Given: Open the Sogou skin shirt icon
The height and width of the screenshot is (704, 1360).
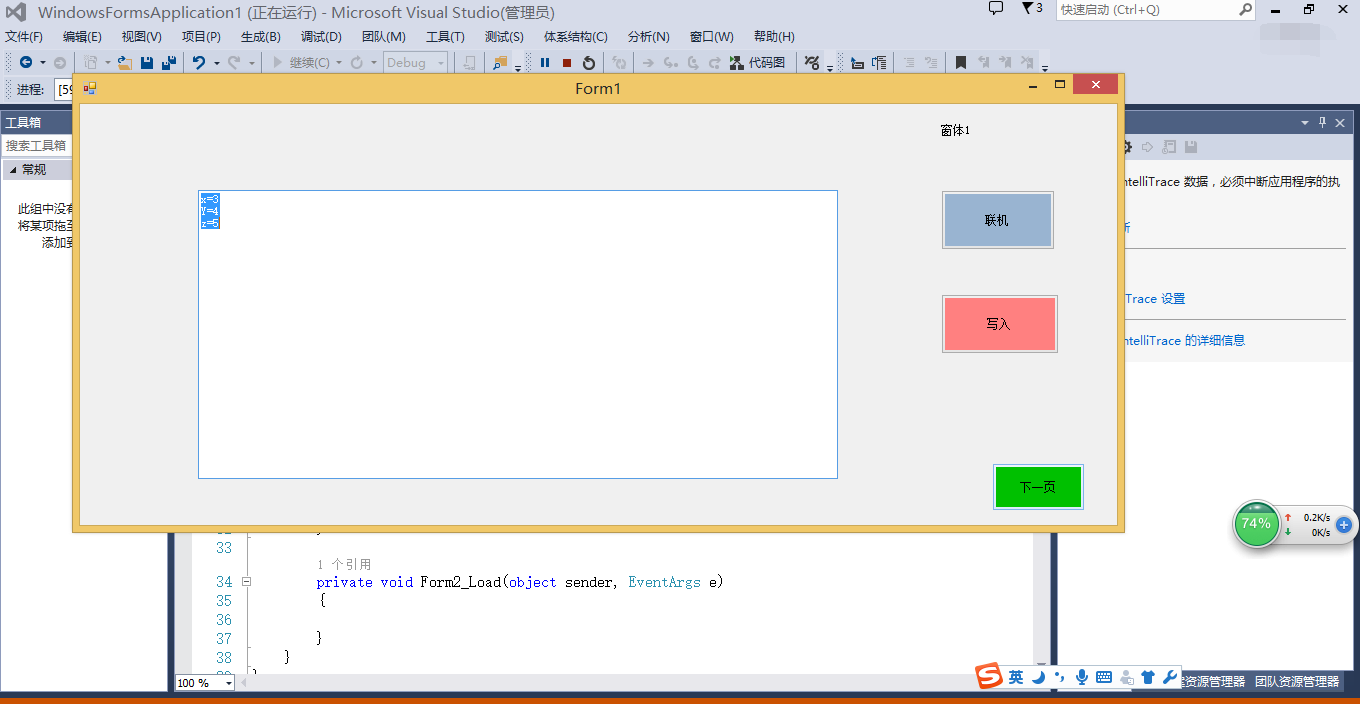Looking at the screenshot, I should point(1148,677).
